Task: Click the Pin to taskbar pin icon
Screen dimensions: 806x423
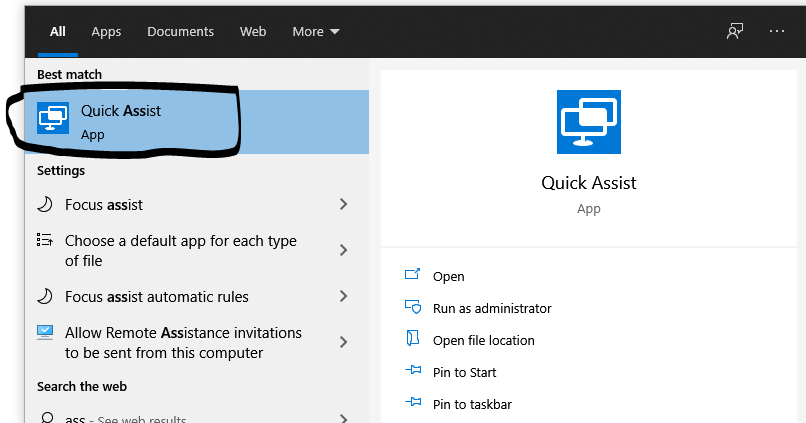Action: pyautogui.click(x=413, y=401)
